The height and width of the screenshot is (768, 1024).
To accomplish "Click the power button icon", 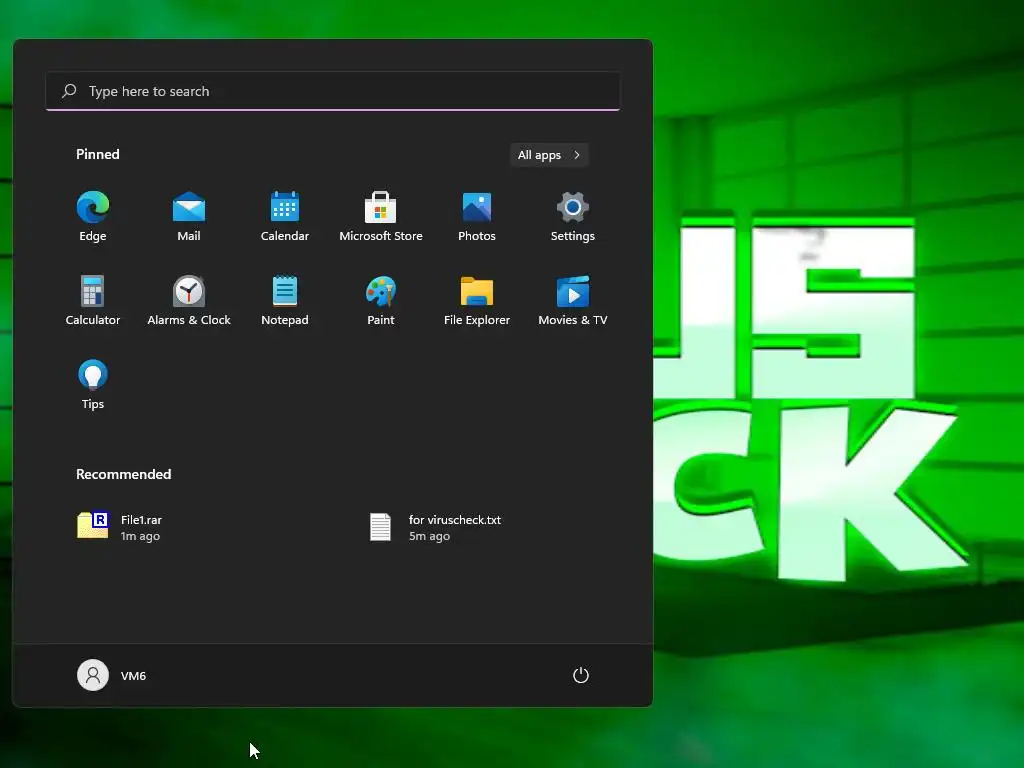I will point(581,675).
